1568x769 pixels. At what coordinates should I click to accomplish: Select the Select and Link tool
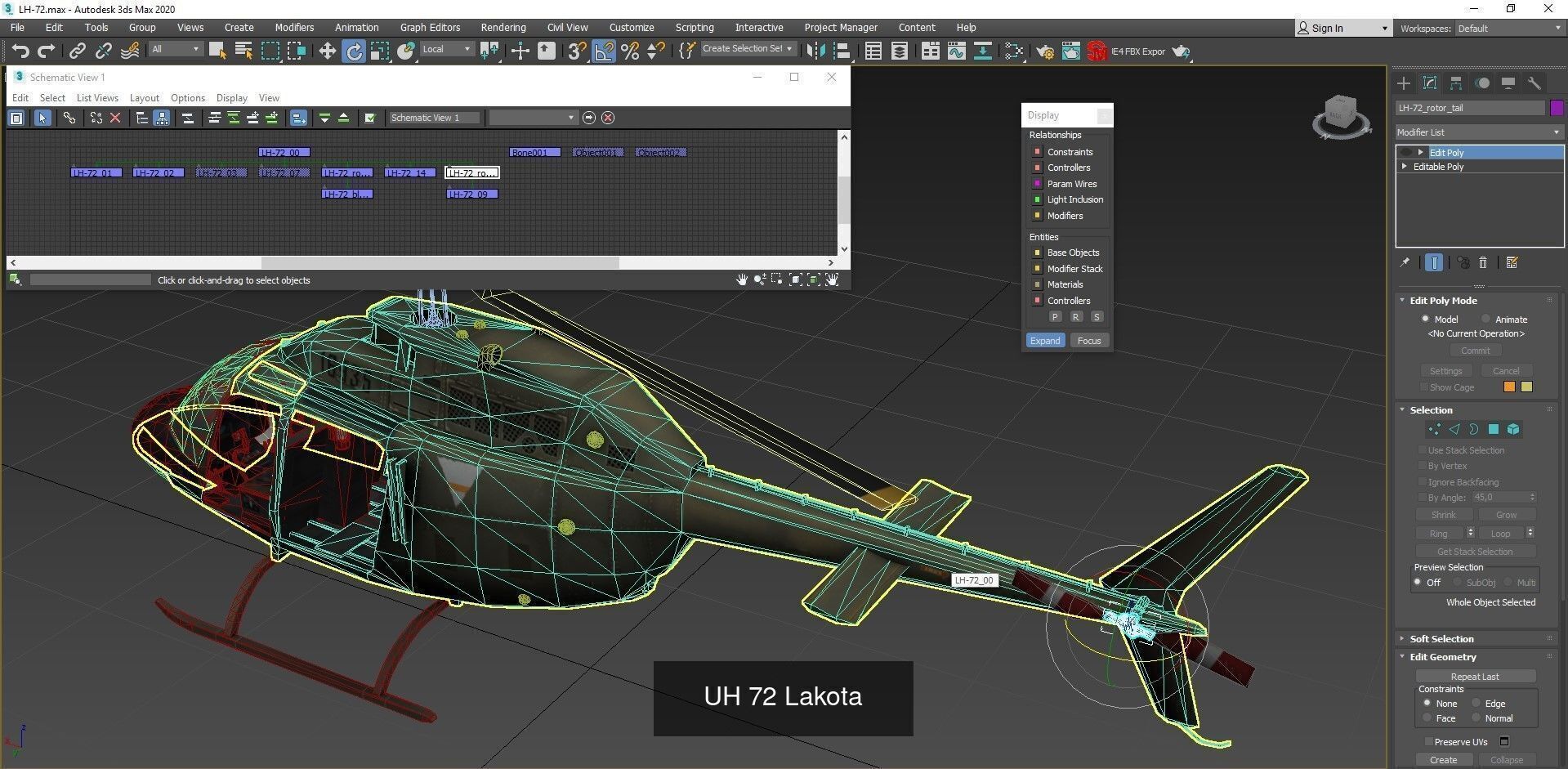(x=77, y=51)
